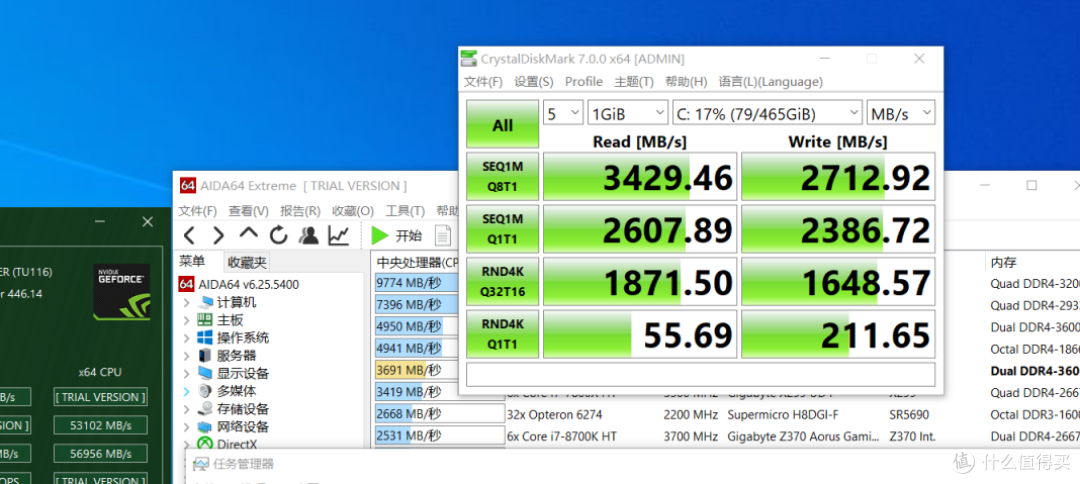The height and width of the screenshot is (484, 1080).
Task: Click the empty CrystalDiskMark comment field
Action: (700, 375)
